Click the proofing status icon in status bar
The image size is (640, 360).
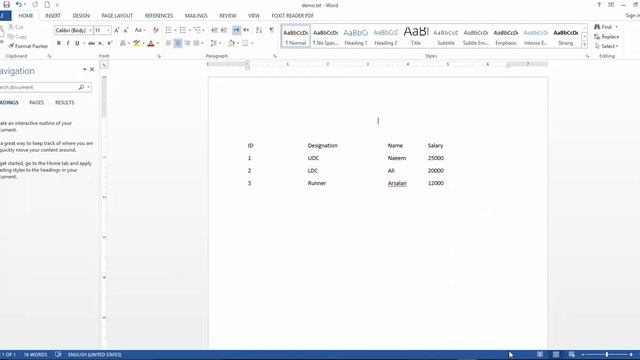[x=58, y=355]
